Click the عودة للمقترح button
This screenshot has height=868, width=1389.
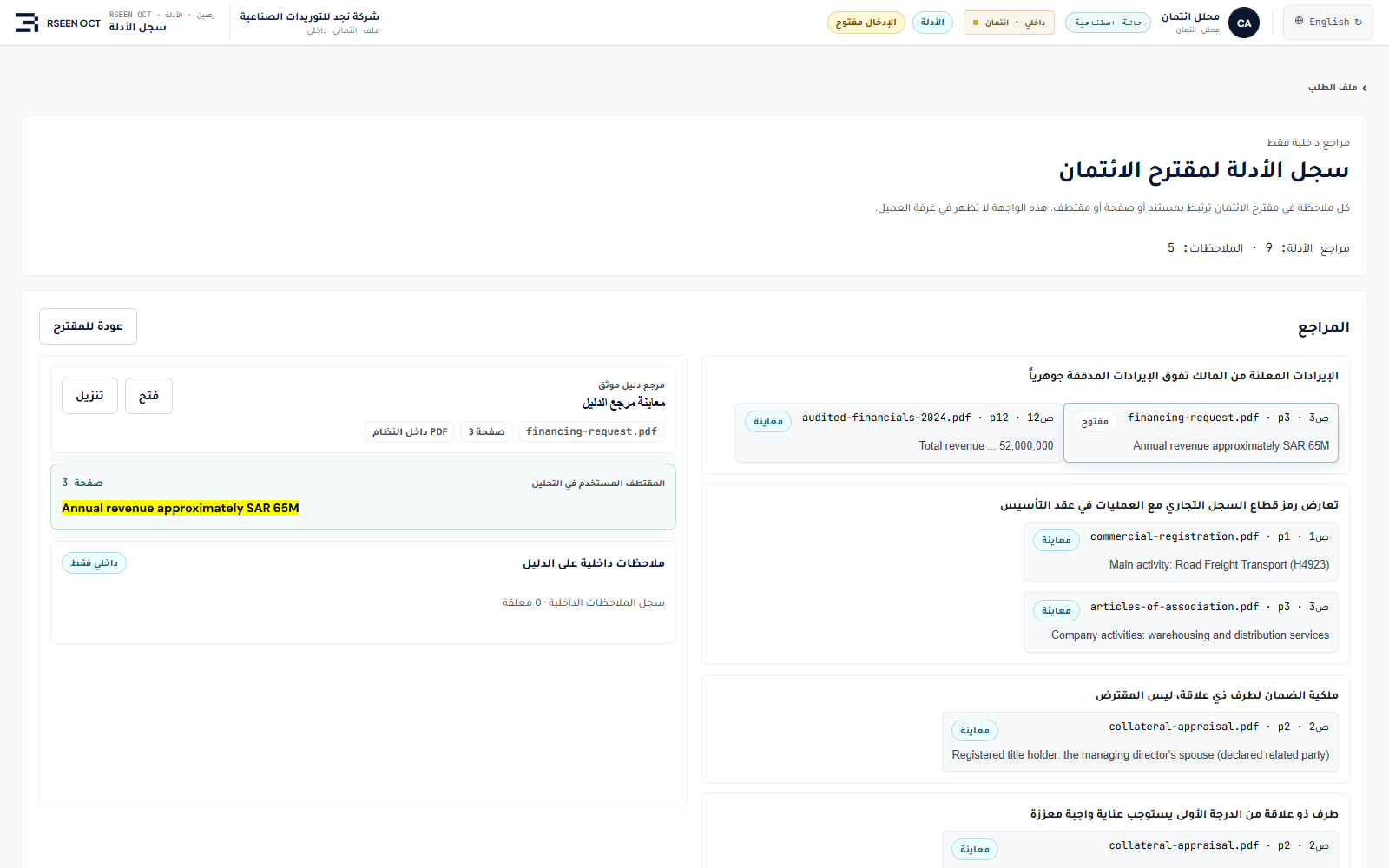pos(88,326)
